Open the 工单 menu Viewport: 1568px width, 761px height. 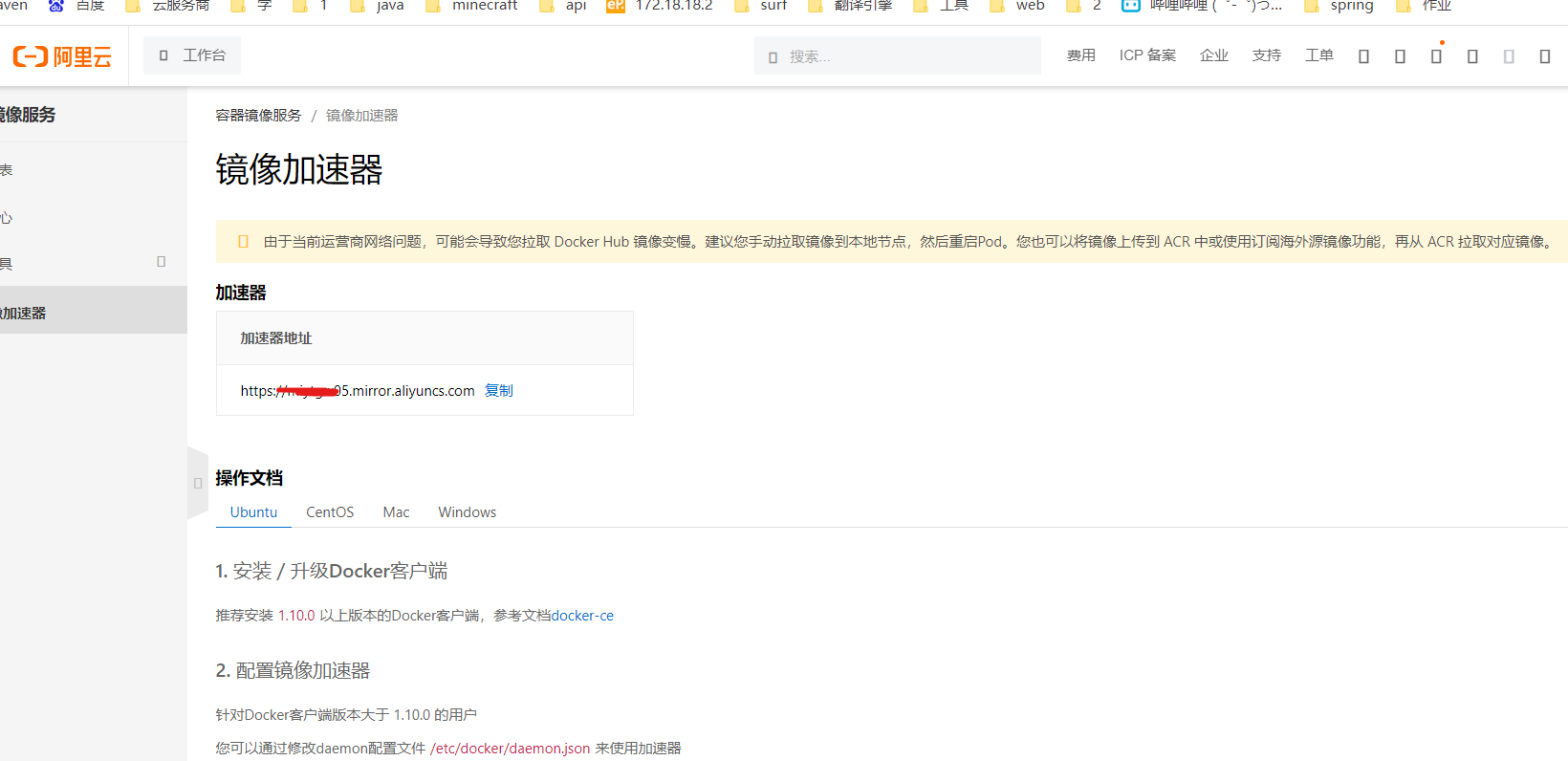(1319, 55)
